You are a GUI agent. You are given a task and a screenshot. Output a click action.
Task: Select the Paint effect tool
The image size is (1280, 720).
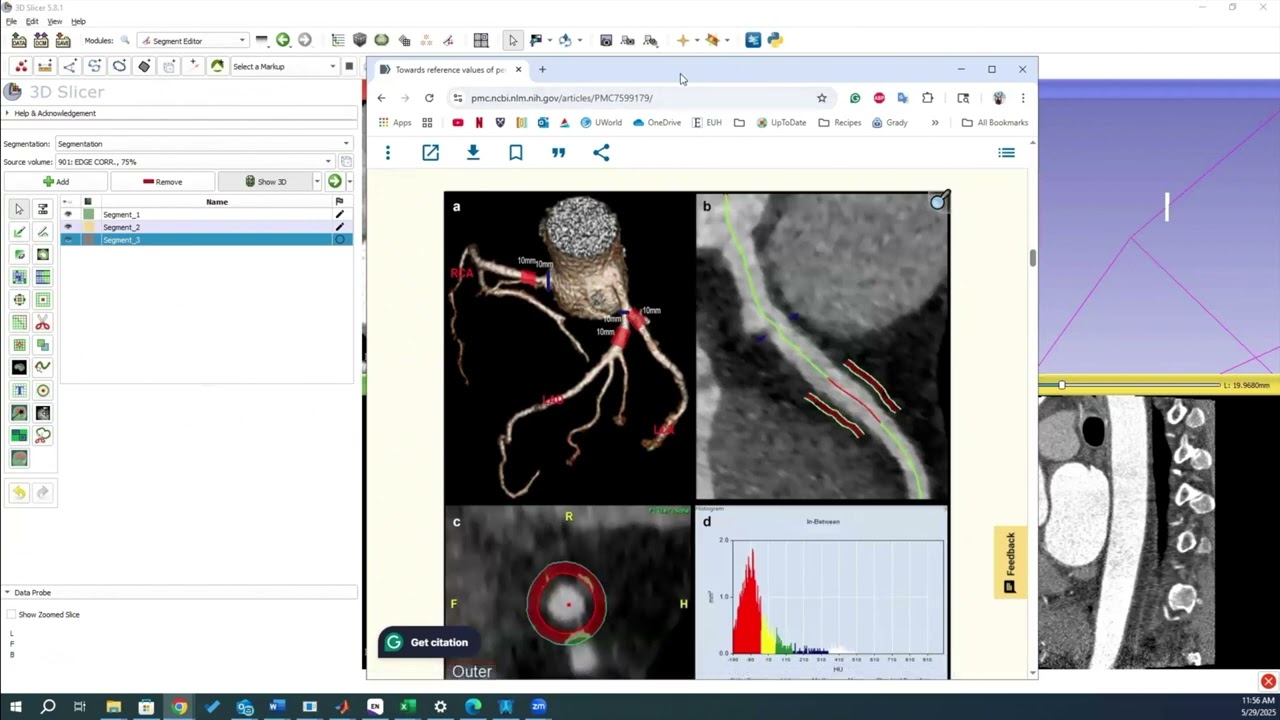(x=19, y=232)
